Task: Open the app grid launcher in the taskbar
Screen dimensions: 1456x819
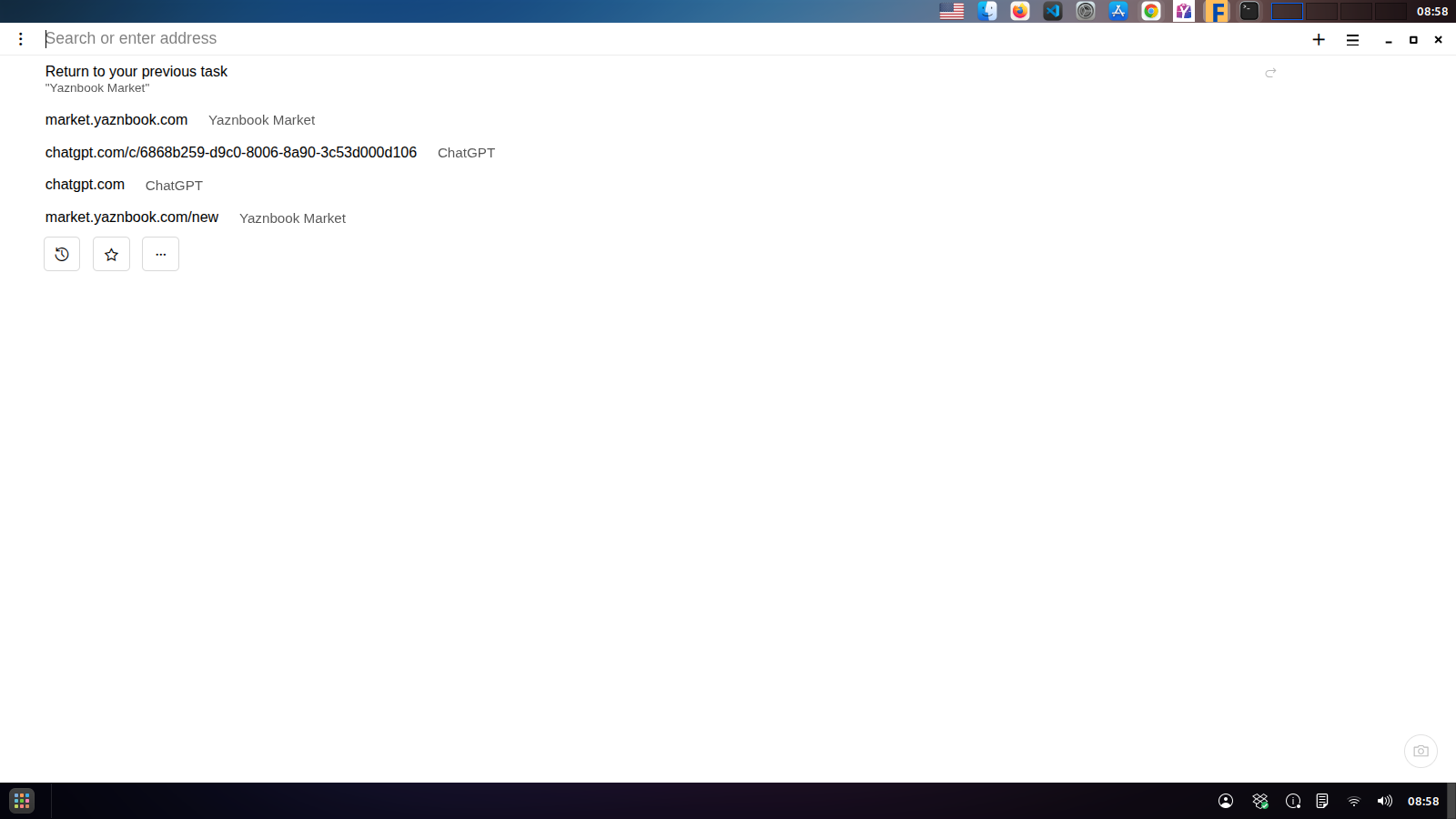Action: click(x=20, y=801)
